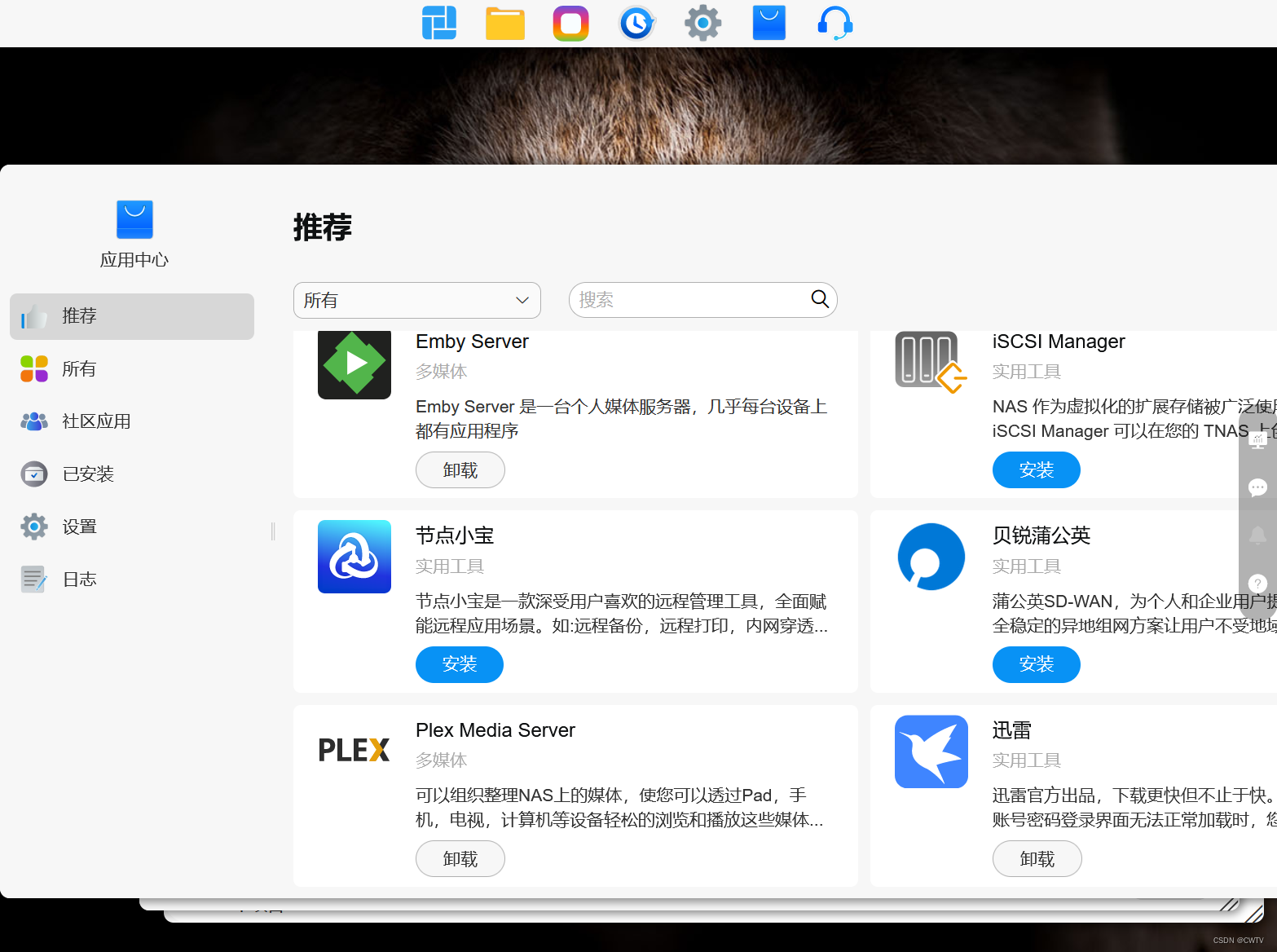This screenshot has height=952, width=1277.
Task: Open the blue shopping bag app center dock icon
Action: point(769,23)
